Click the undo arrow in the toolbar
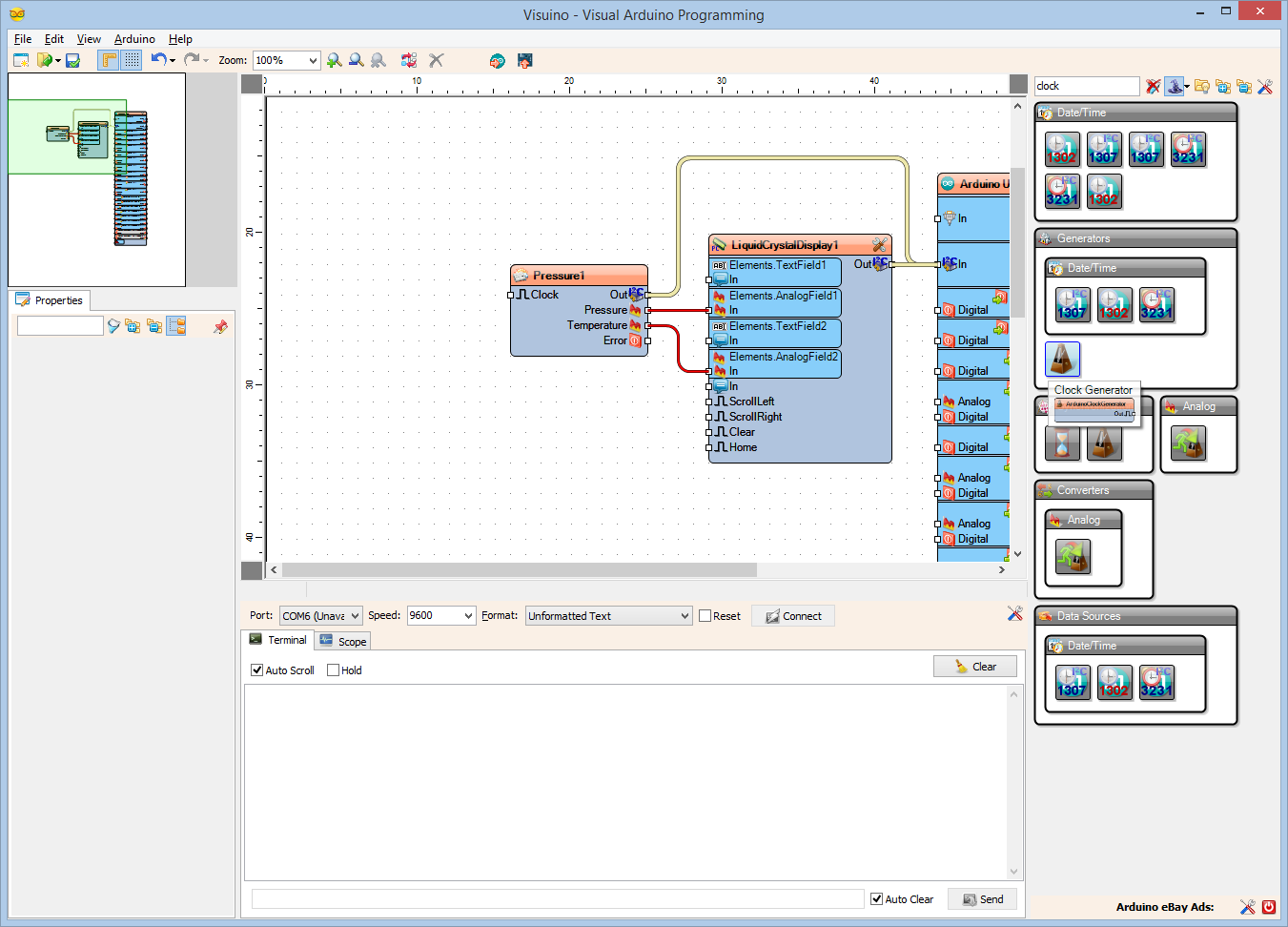 click(x=158, y=60)
